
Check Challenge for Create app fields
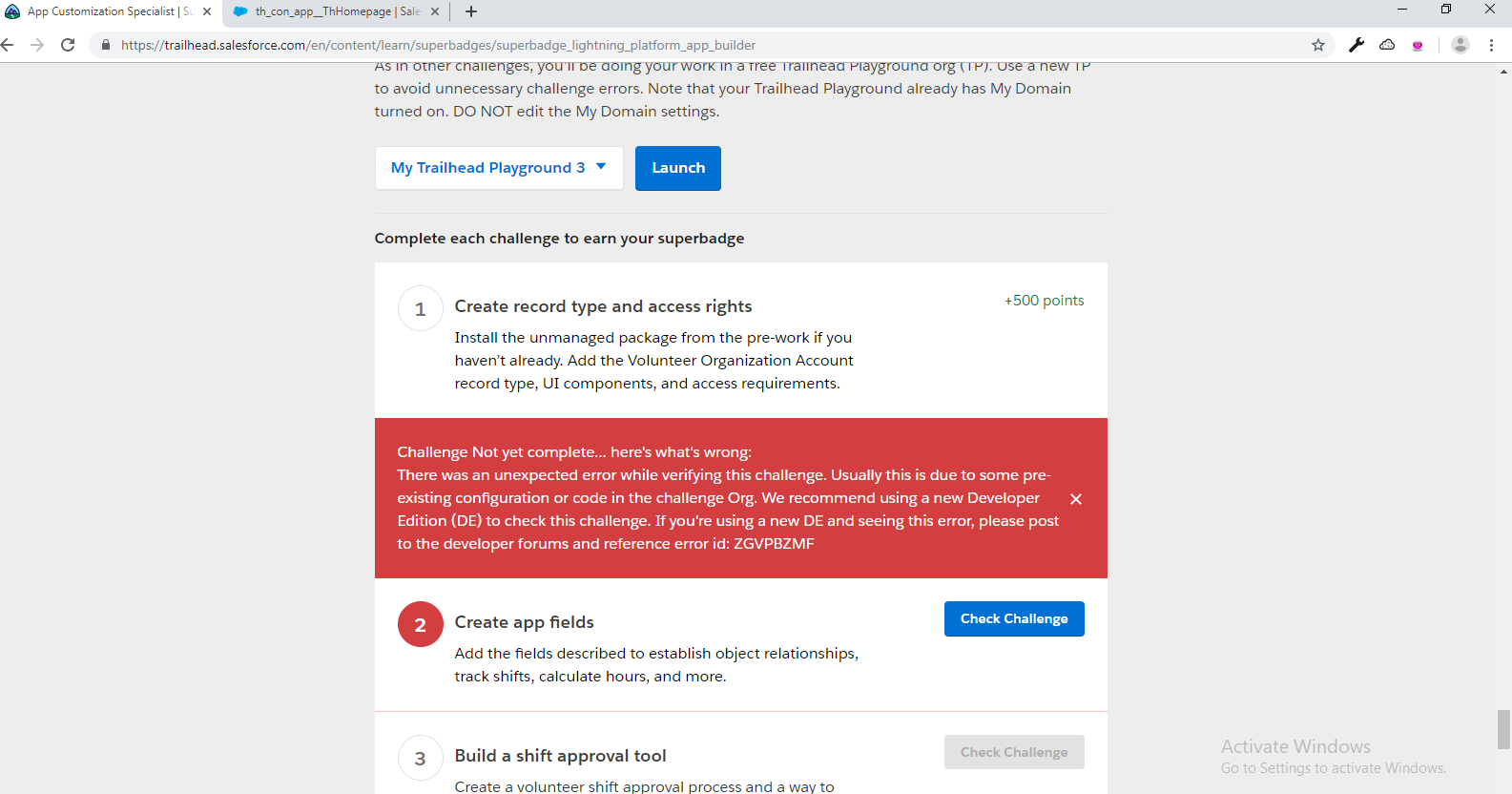click(x=1014, y=618)
